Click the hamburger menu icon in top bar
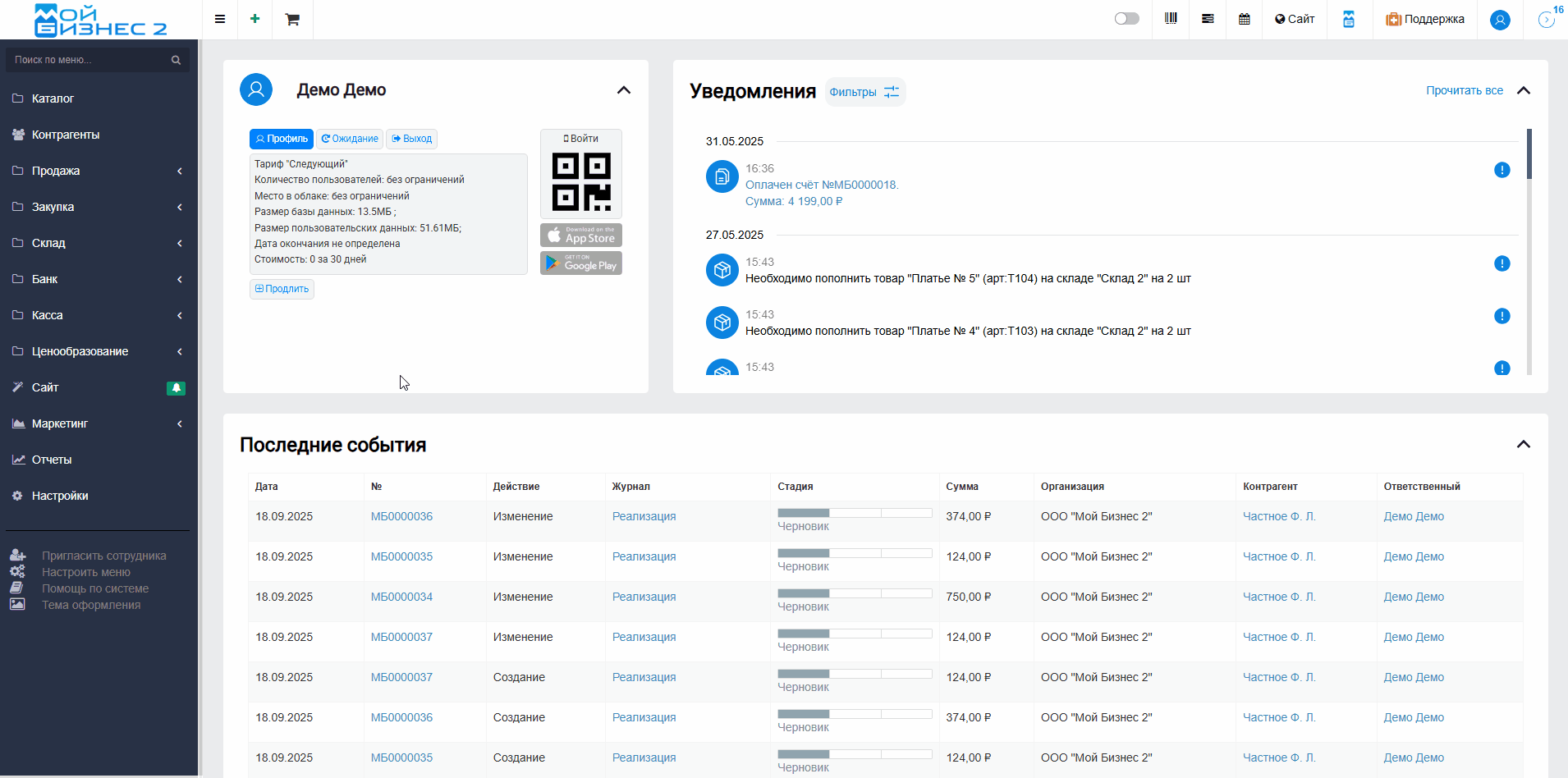Screen dimensions: 1568x778 click(220, 19)
